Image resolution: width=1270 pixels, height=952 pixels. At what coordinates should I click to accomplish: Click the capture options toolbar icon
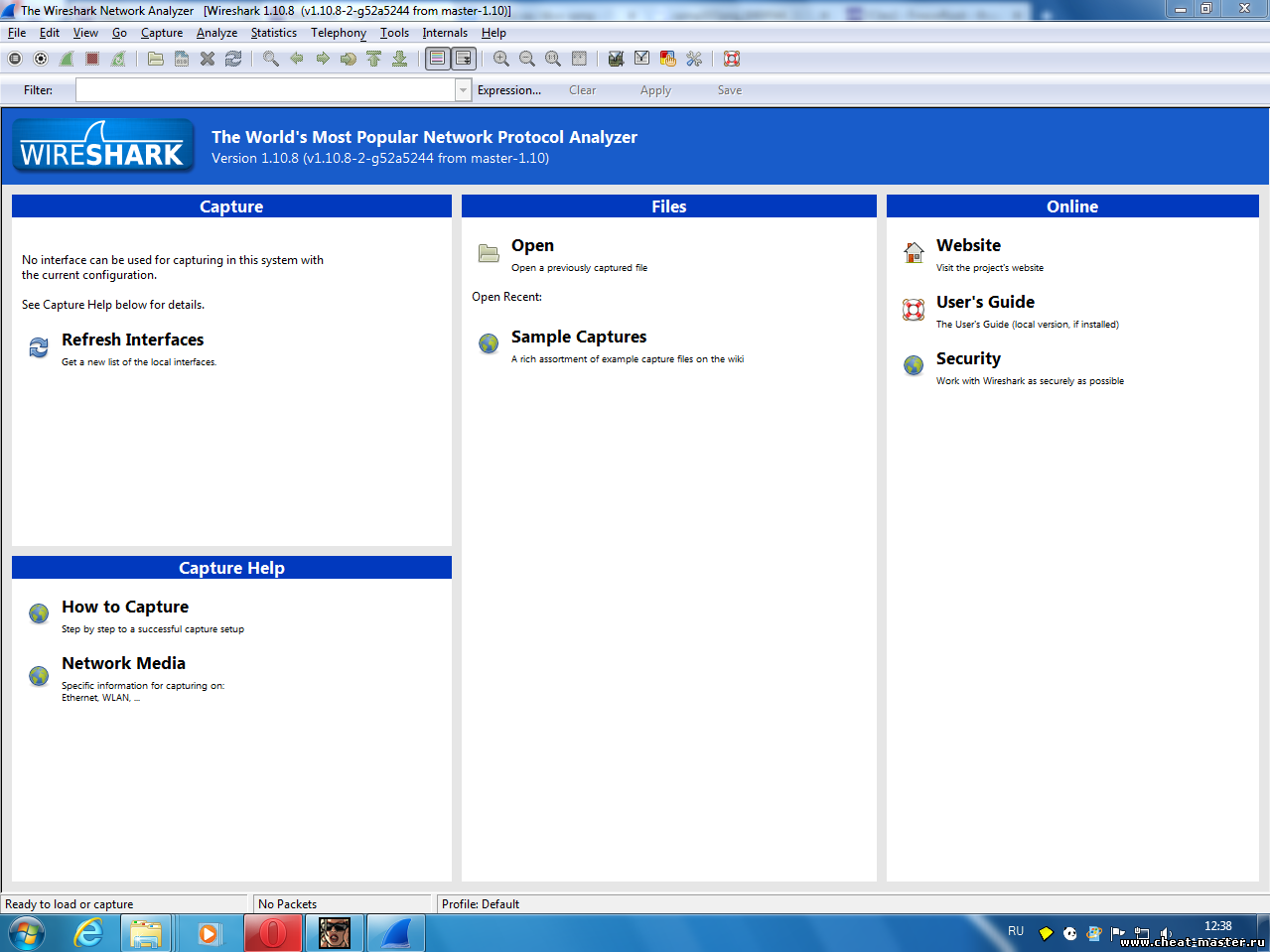(41, 59)
